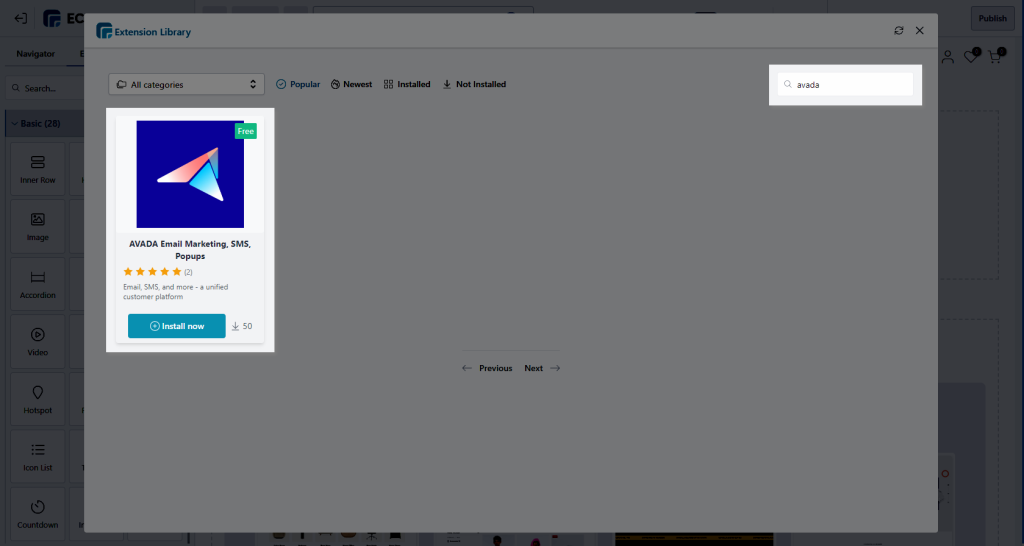Viewport: 1024px width, 546px height.
Task: Click the AVADA Email Marketing, SMS, Popups title
Action: (x=190, y=250)
